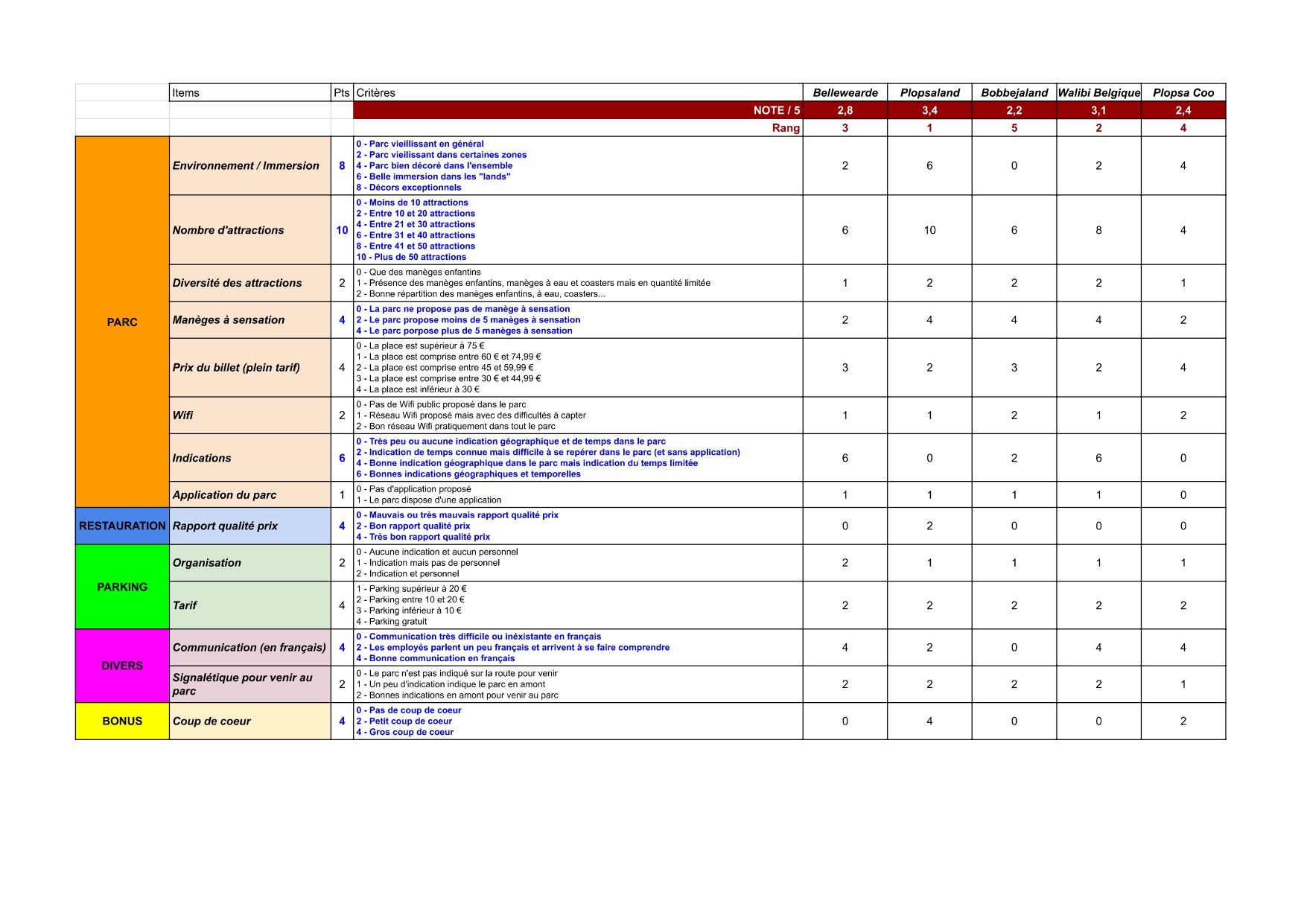Select the Walibi Belgique column header
This screenshot has width=1307, height=924.
[x=1098, y=93]
